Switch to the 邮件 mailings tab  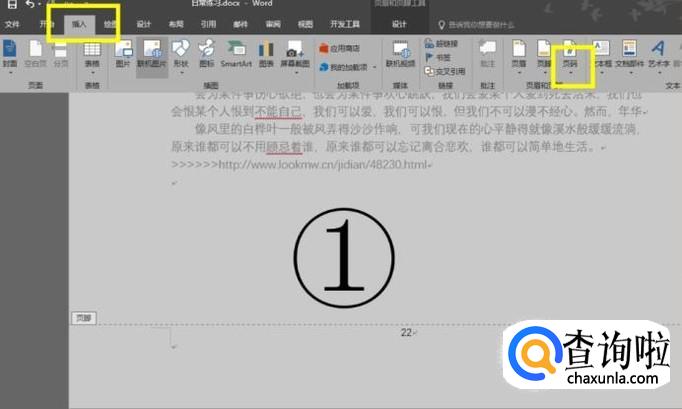(x=241, y=24)
